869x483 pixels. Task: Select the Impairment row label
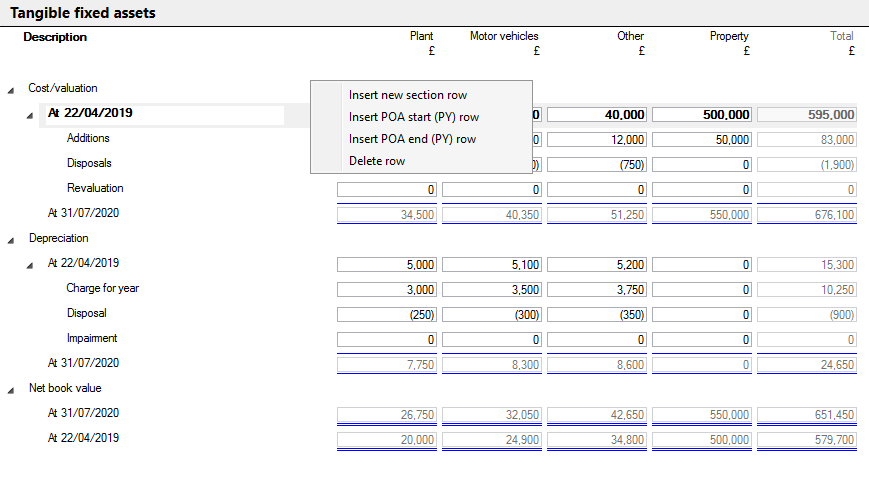pos(91,338)
